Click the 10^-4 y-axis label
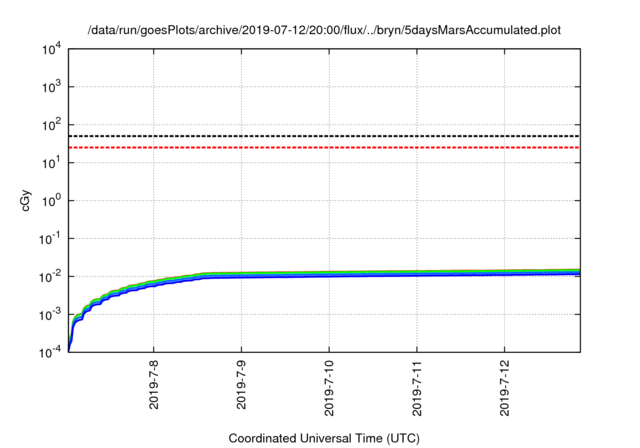This screenshot has height=448, width=640. (x=51, y=352)
